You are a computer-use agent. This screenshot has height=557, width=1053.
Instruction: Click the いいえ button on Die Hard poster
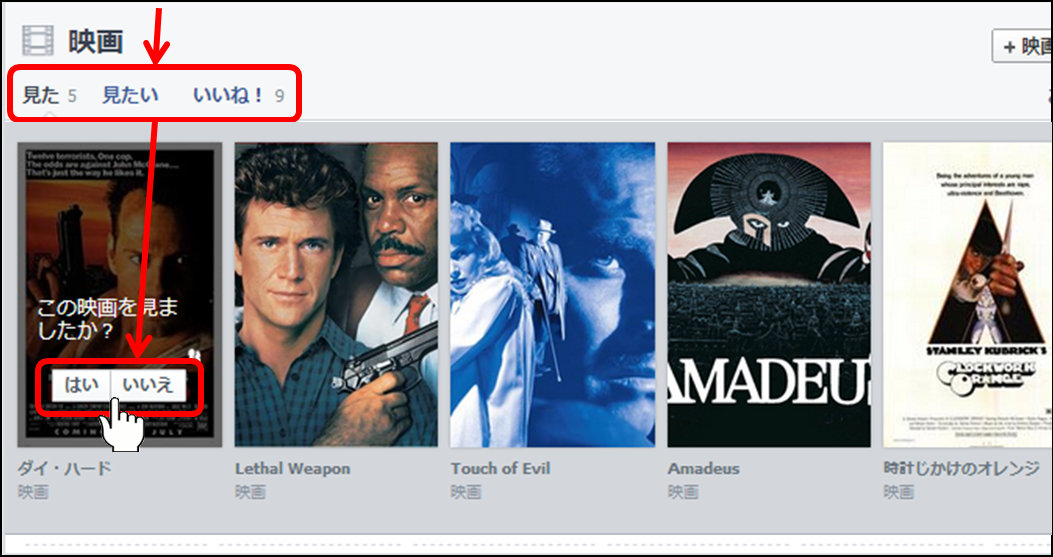pyautogui.click(x=148, y=385)
